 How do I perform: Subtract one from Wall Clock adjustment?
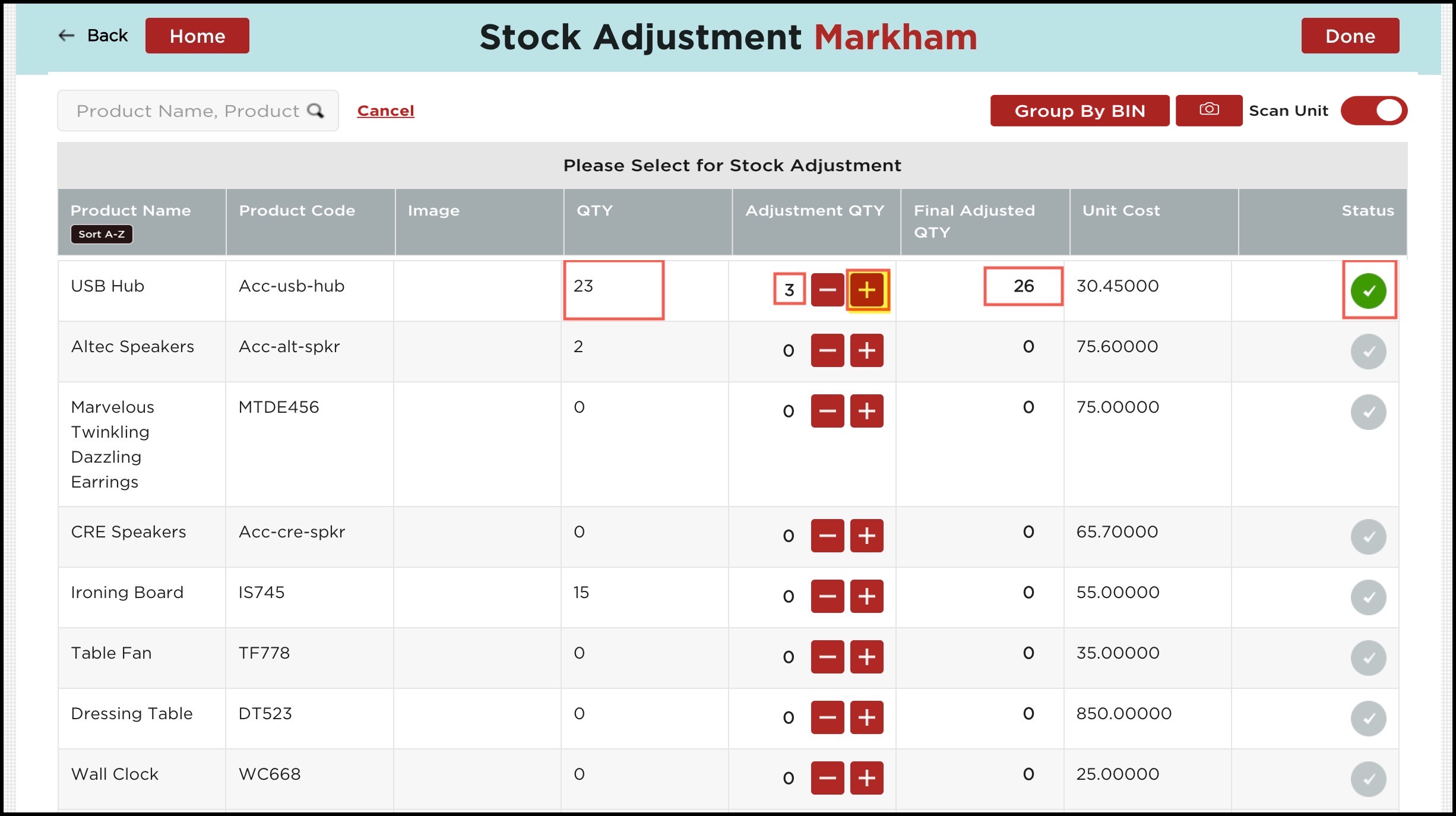click(827, 778)
